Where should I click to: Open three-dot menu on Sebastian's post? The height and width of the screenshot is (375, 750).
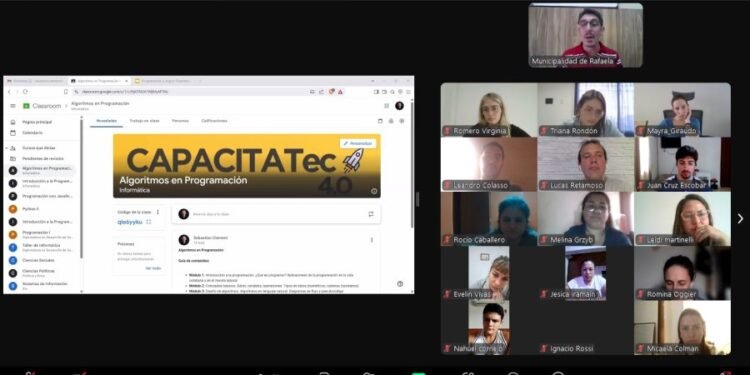click(372, 240)
